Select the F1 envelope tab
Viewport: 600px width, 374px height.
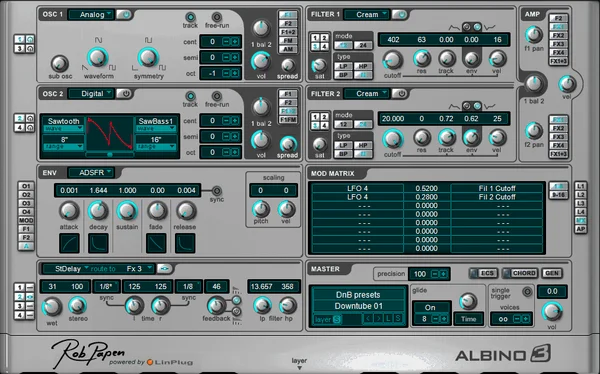coord(26,229)
